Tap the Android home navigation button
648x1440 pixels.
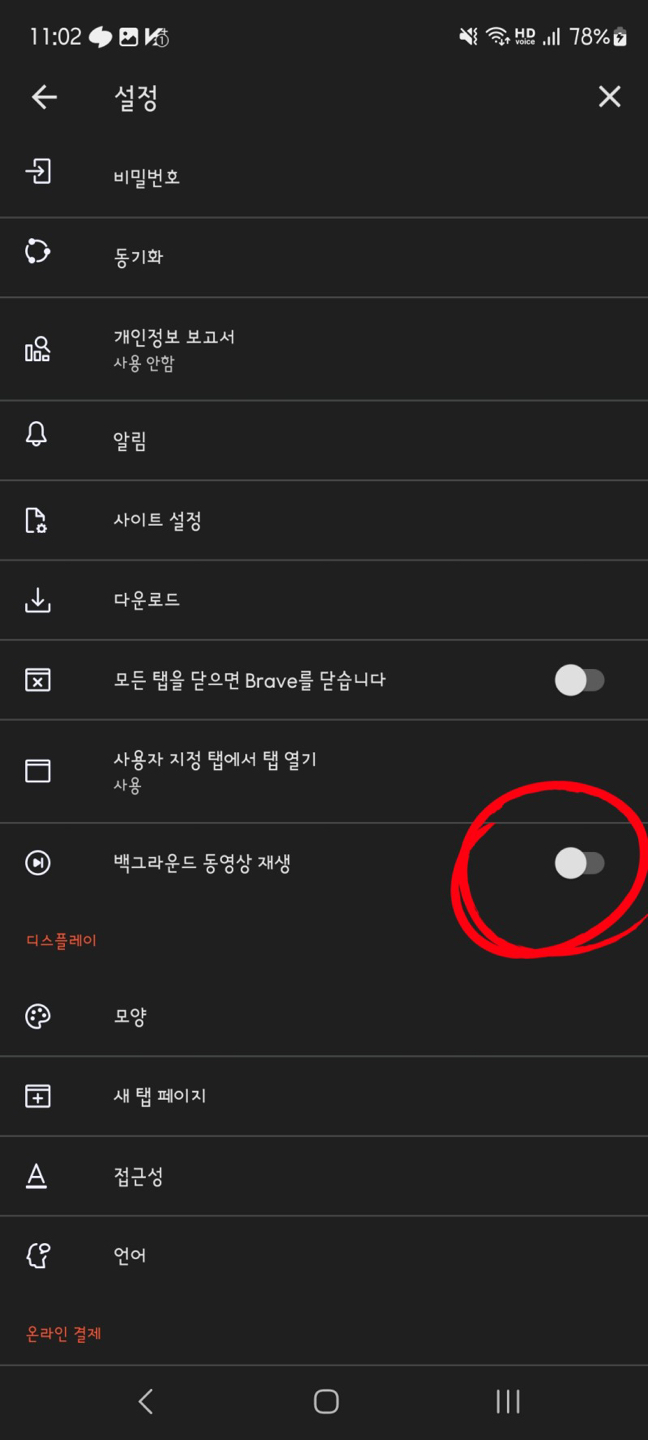coord(326,1401)
